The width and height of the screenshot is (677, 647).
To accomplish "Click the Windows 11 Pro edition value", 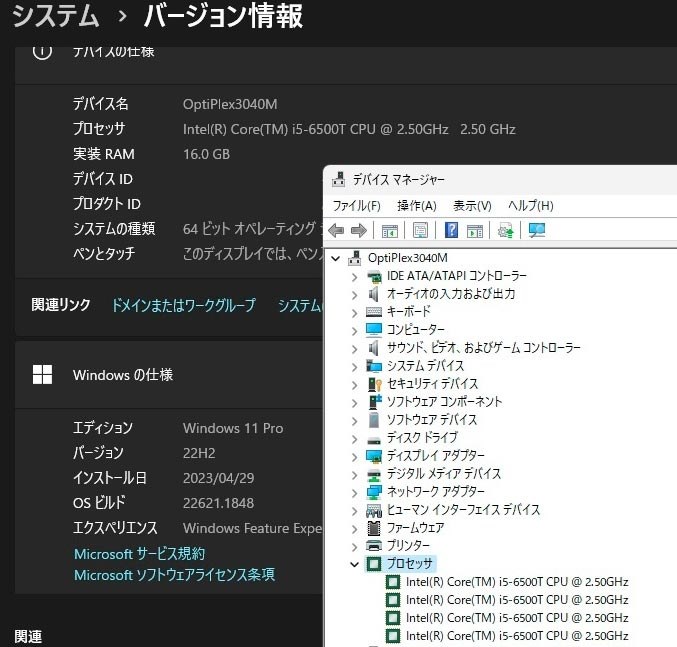I will pyautogui.click(x=233, y=428).
